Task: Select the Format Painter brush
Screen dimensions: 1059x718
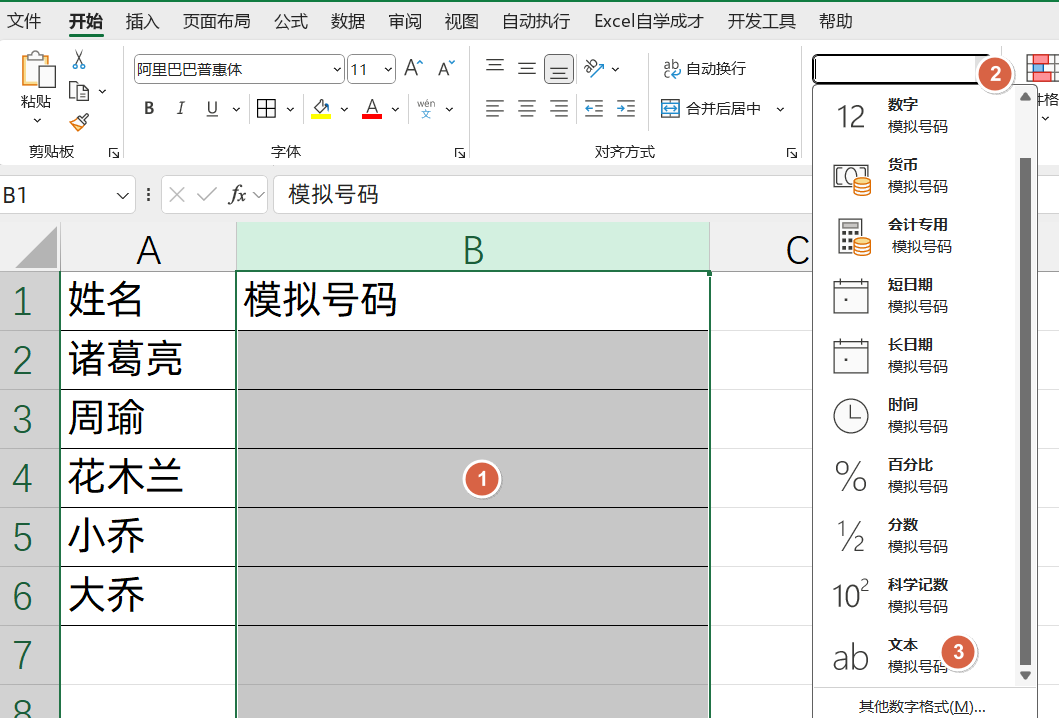Action: pyautogui.click(x=79, y=122)
